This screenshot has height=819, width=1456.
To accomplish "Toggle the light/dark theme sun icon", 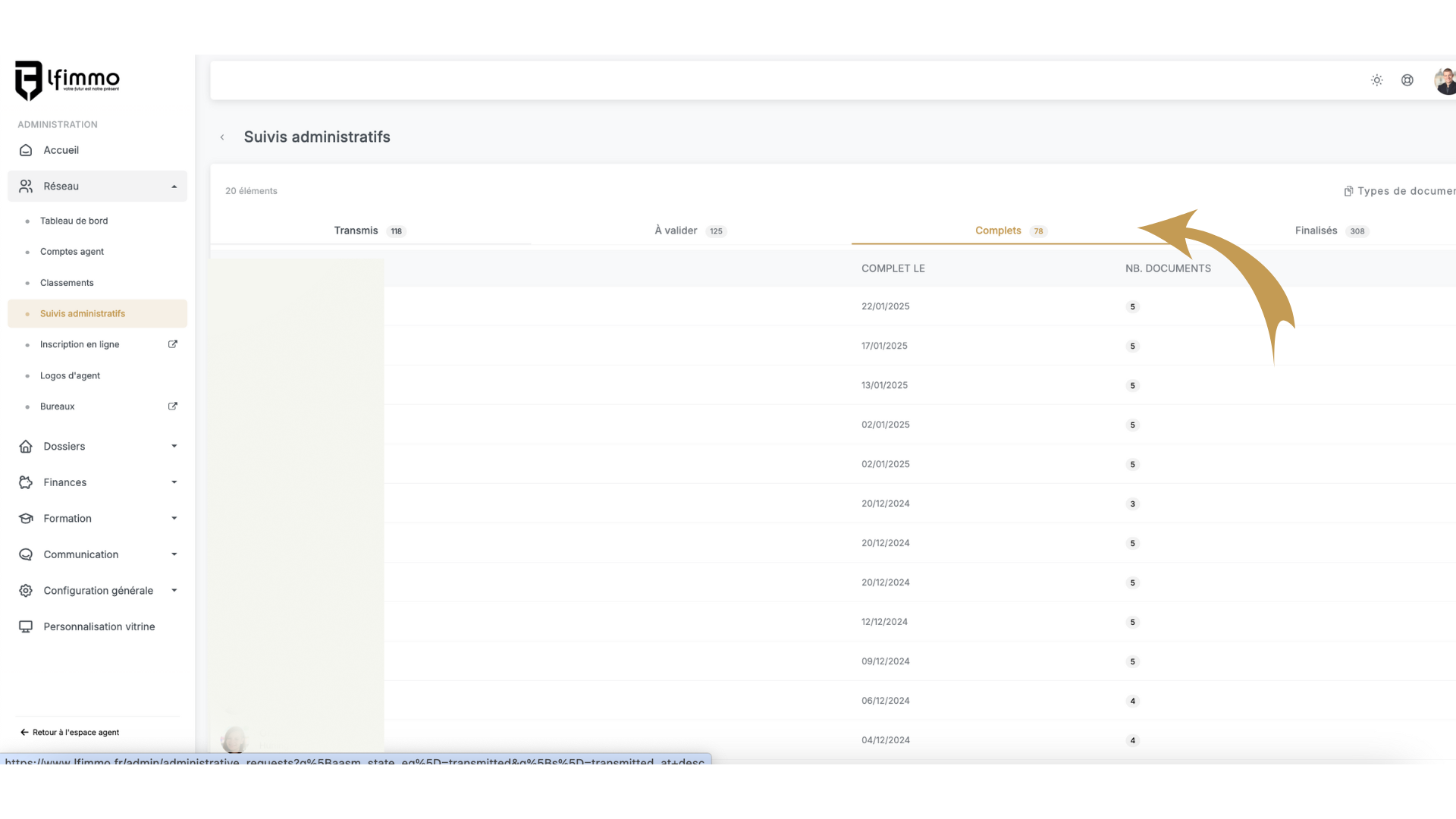I will pyautogui.click(x=1376, y=80).
